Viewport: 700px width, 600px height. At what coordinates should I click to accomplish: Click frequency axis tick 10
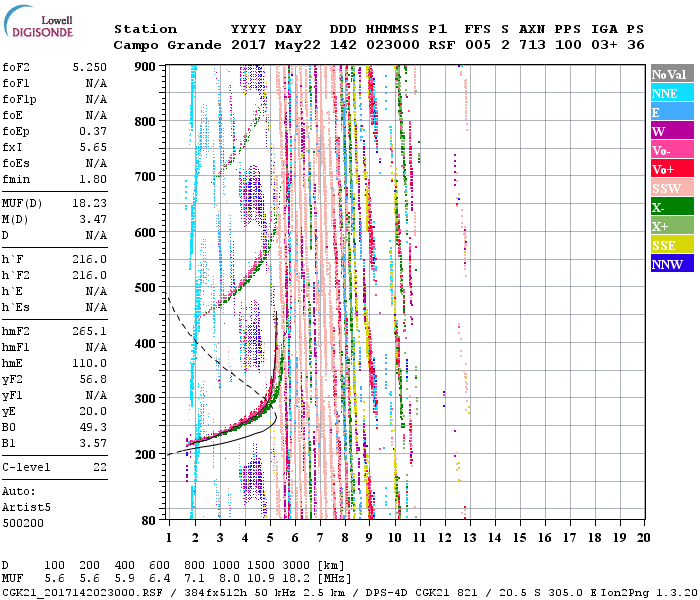click(x=396, y=537)
